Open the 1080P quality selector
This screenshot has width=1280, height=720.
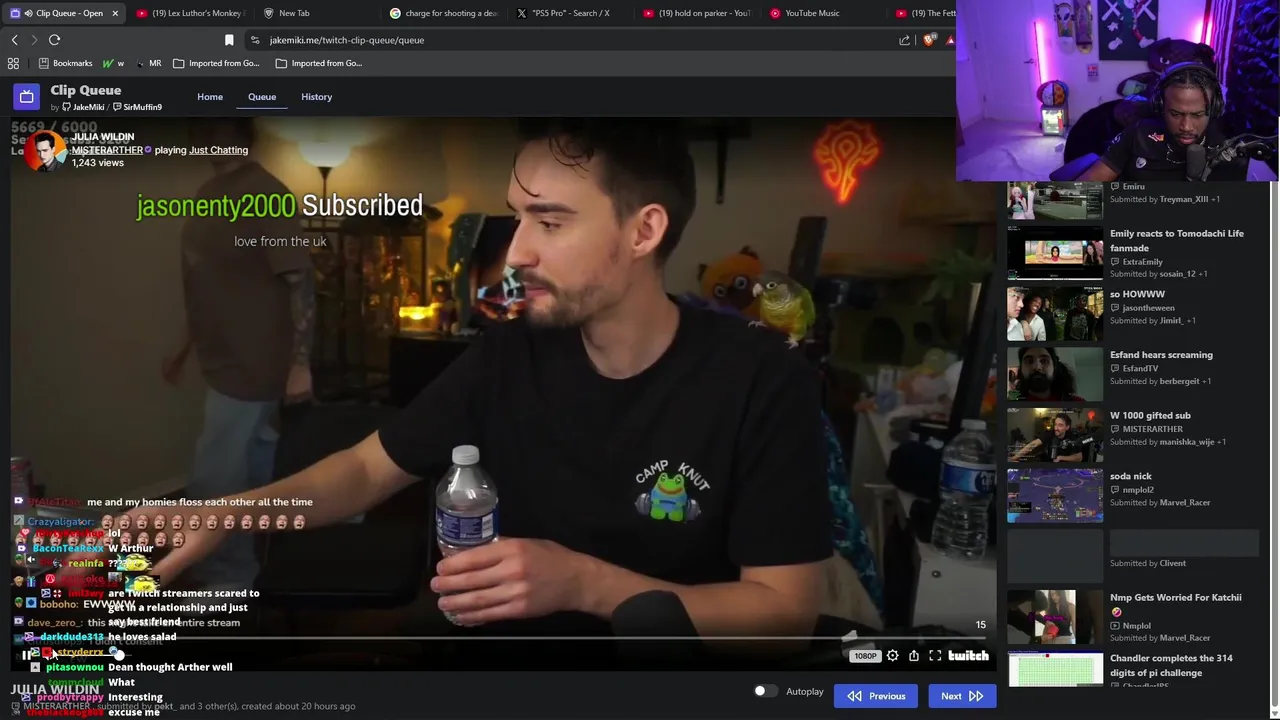865,656
